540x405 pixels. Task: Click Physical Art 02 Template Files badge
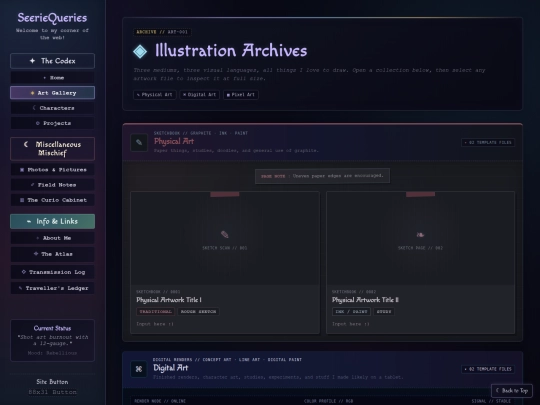point(488,143)
